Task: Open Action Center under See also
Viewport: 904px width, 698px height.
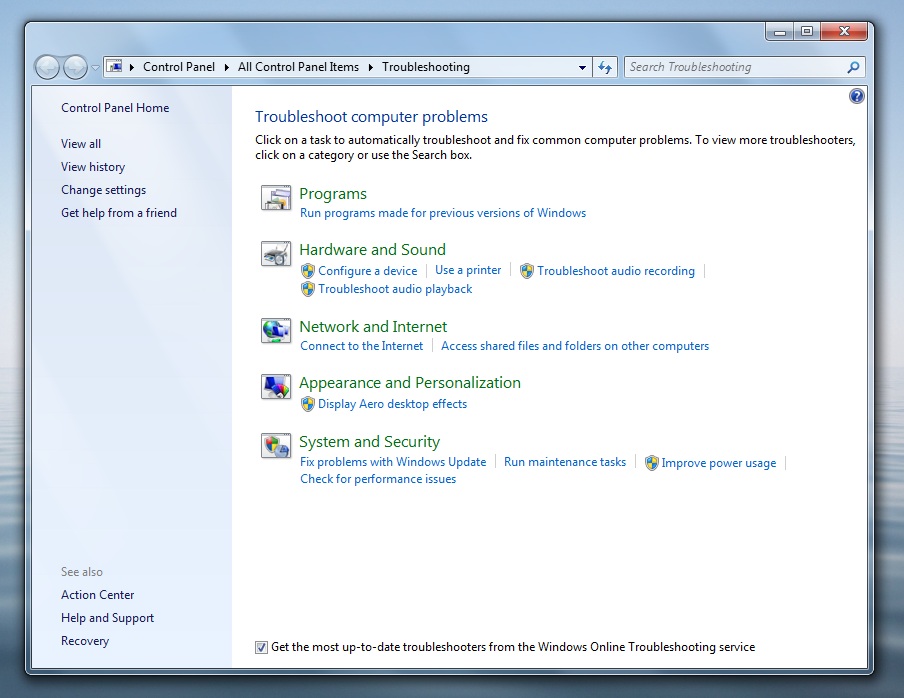Action: tap(97, 595)
